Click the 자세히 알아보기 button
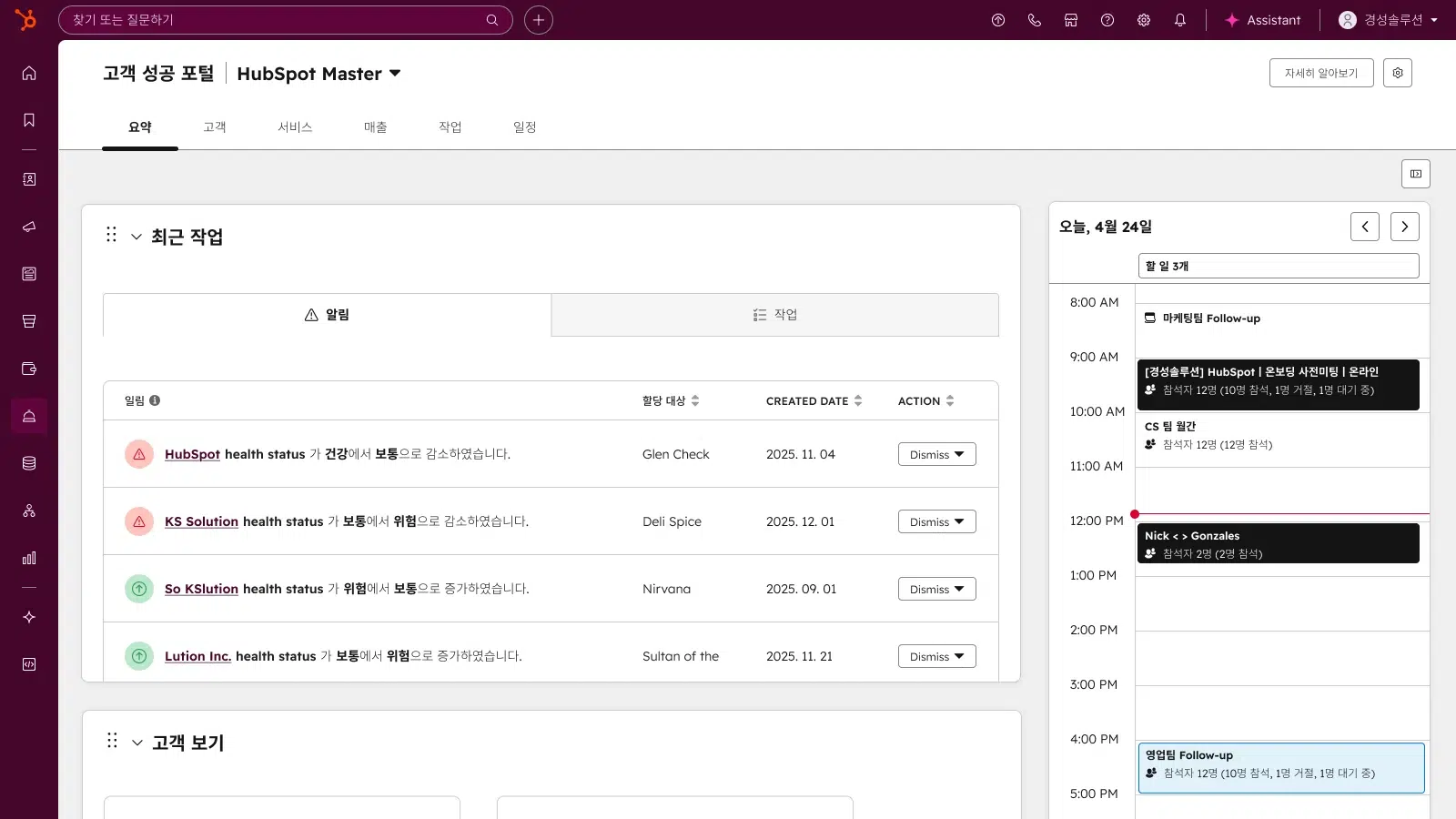This screenshot has height=819, width=1456. 1321,73
